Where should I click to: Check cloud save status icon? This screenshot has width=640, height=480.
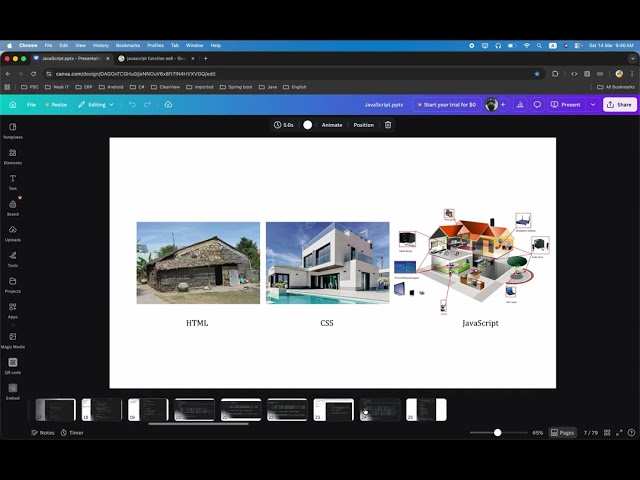[168, 104]
